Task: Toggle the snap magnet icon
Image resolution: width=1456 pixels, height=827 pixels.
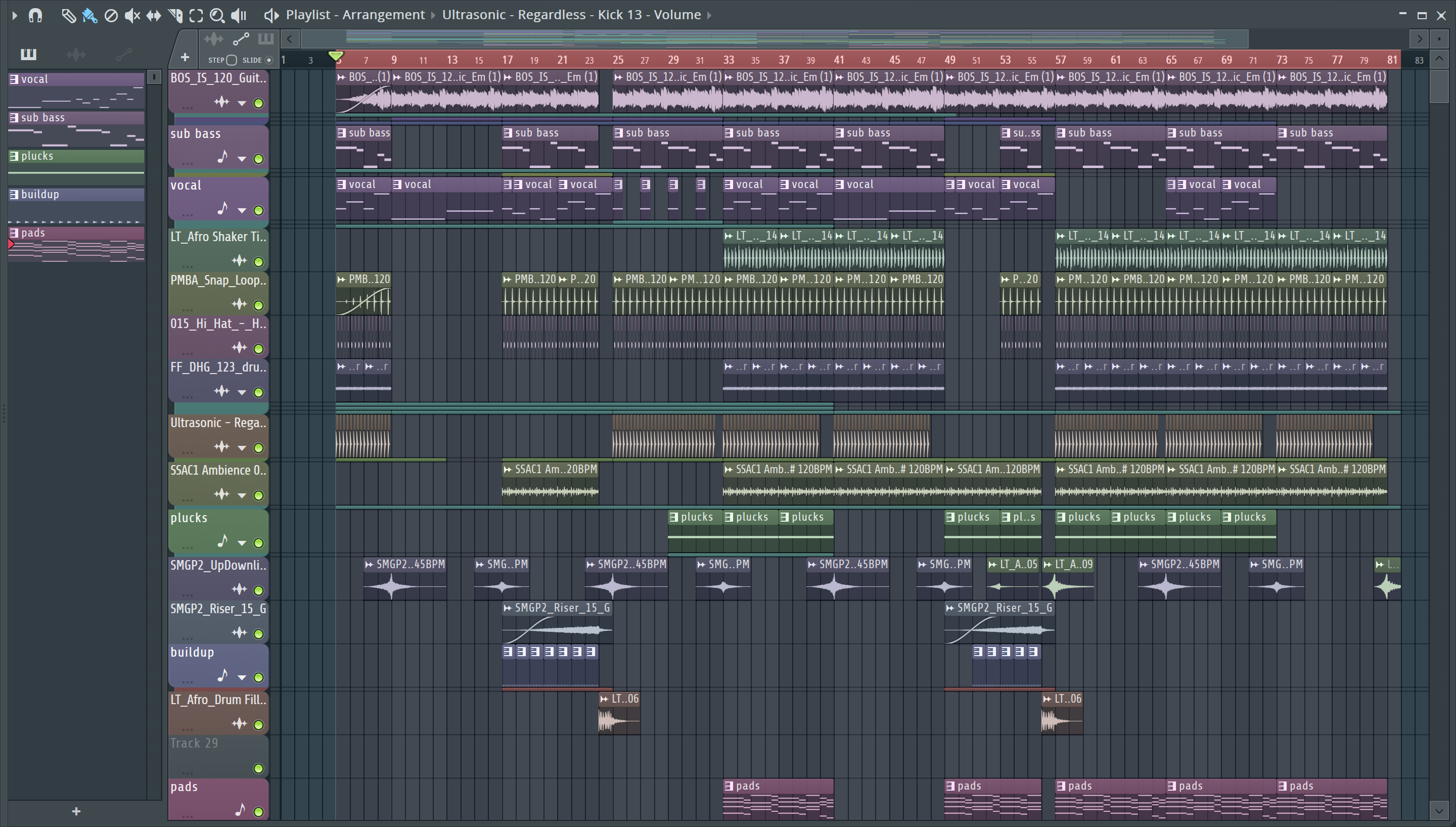Action: tap(35, 15)
